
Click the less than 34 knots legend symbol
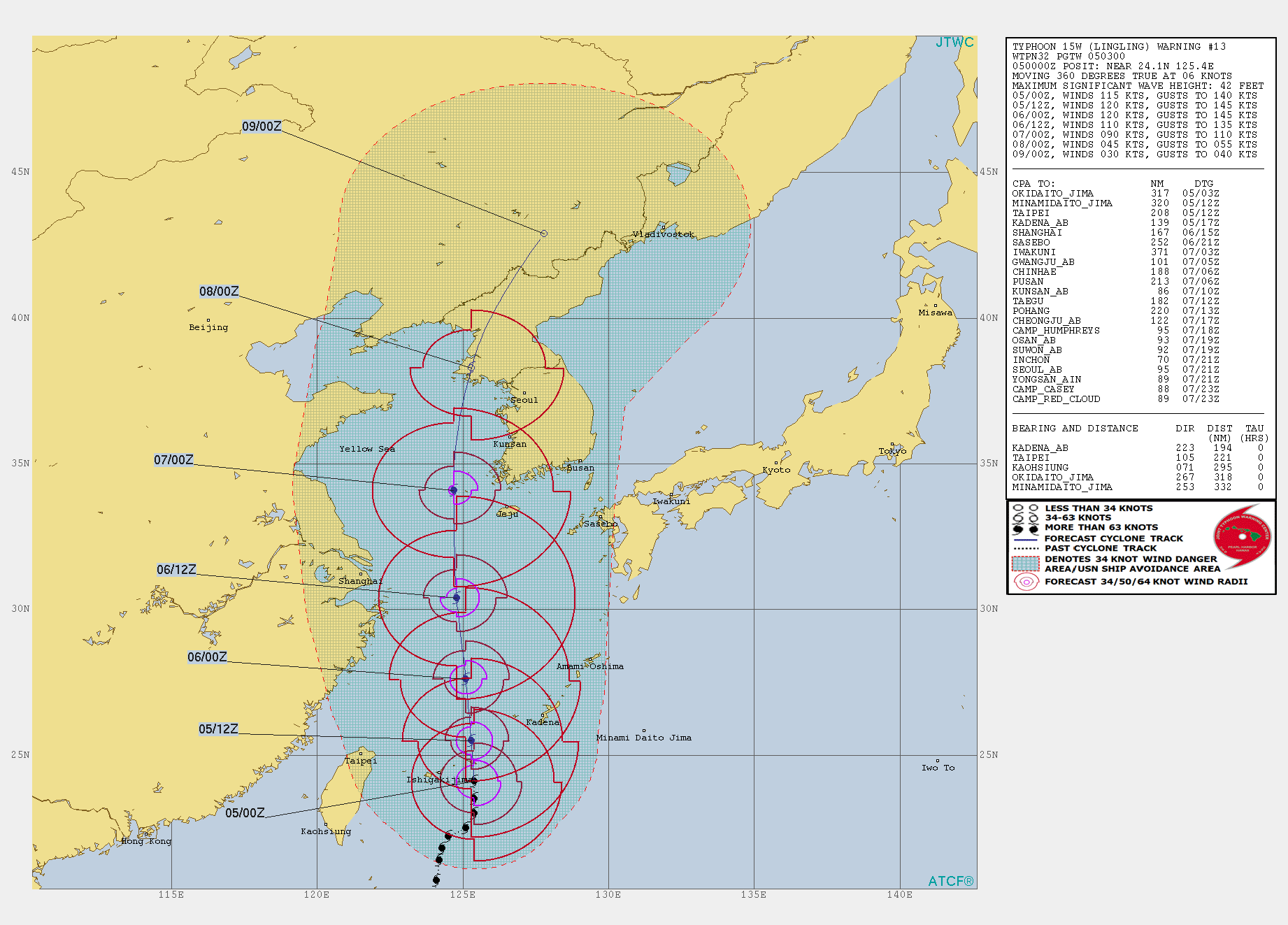pyautogui.click(x=1026, y=508)
